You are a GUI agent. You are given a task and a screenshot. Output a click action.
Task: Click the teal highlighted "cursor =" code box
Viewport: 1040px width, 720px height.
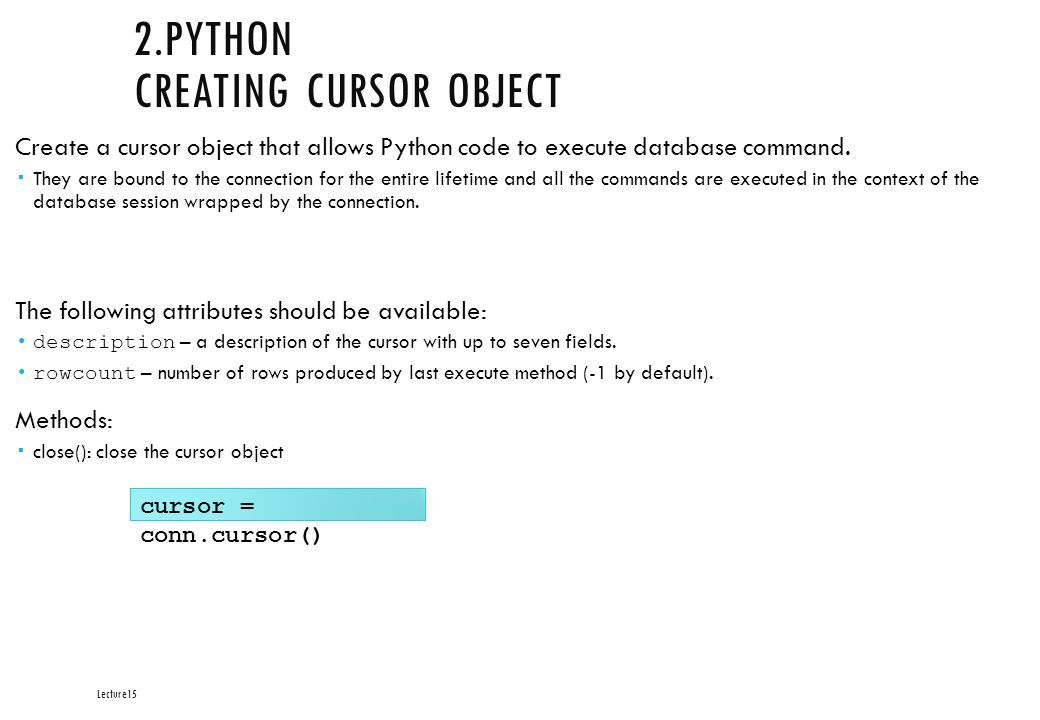(x=278, y=505)
